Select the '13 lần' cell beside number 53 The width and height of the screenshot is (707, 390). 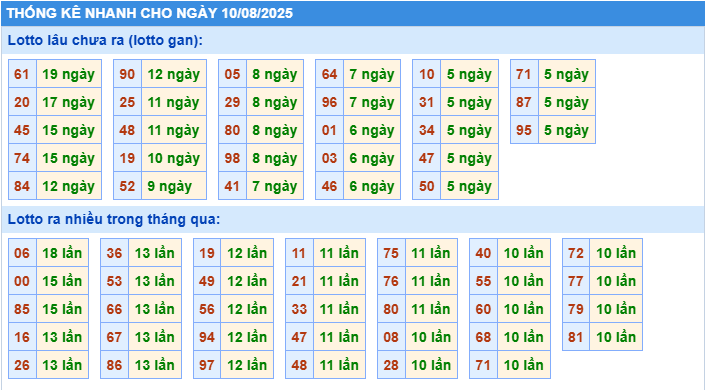[155, 281]
